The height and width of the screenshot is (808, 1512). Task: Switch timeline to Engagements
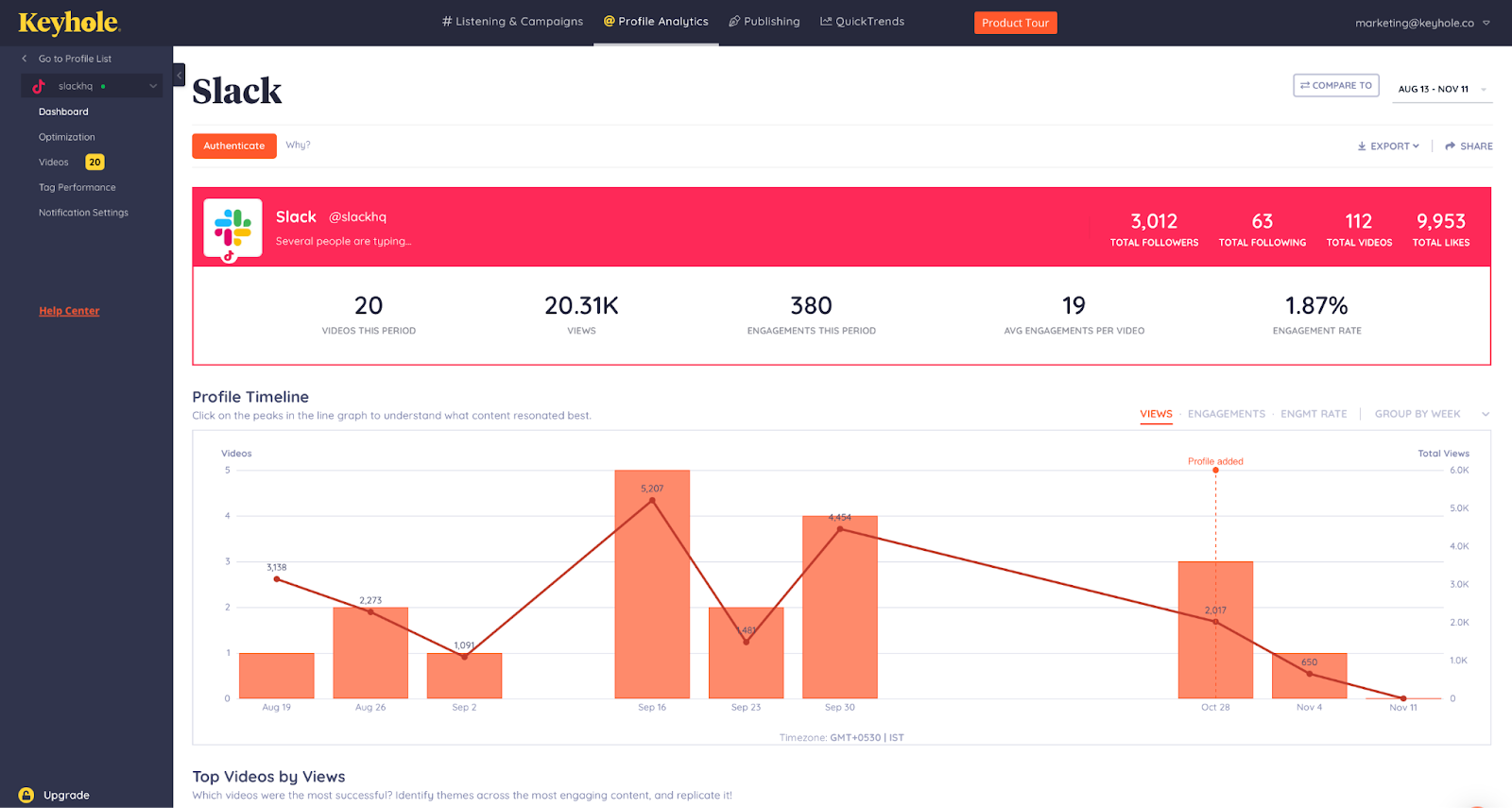[x=1226, y=414]
